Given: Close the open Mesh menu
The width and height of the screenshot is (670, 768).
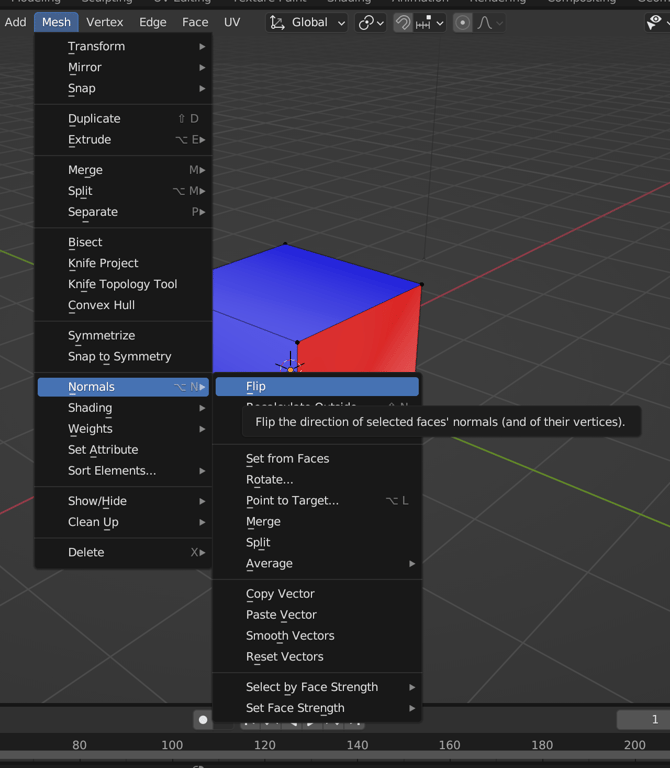Looking at the screenshot, I should 56,22.
